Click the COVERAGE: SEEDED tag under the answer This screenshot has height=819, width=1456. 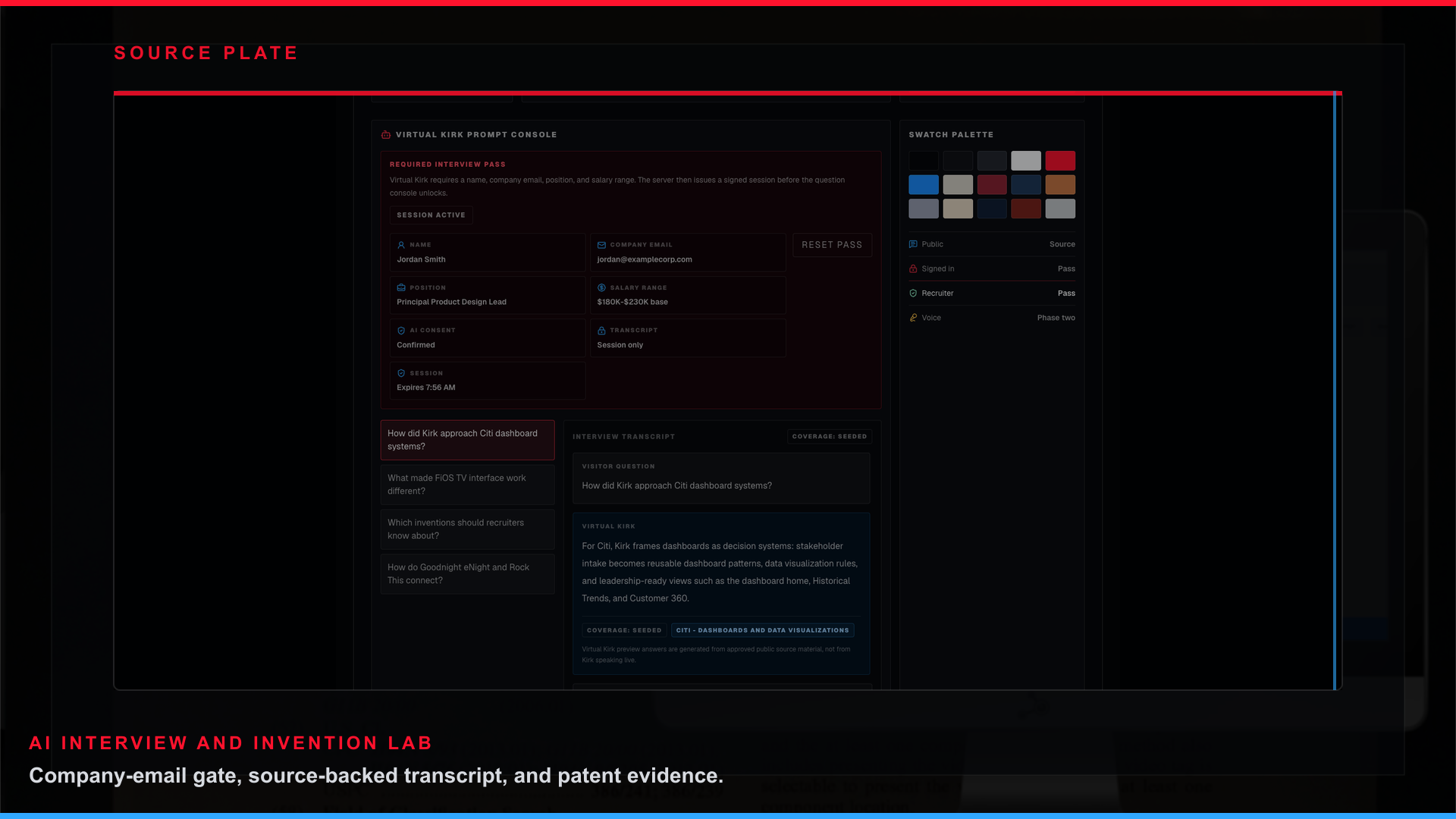coord(624,630)
